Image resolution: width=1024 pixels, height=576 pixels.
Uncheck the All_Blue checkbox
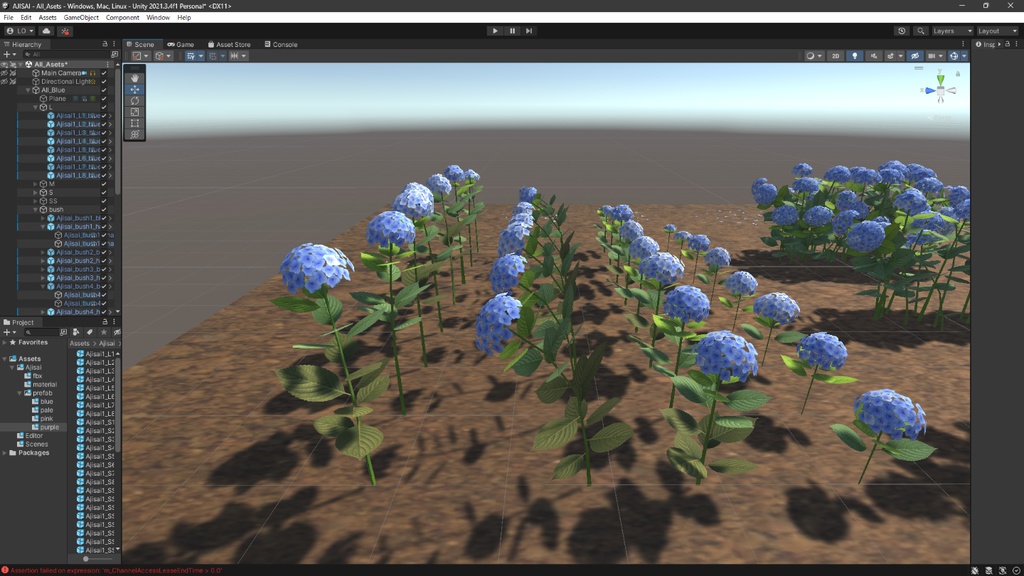pyautogui.click(x=104, y=90)
